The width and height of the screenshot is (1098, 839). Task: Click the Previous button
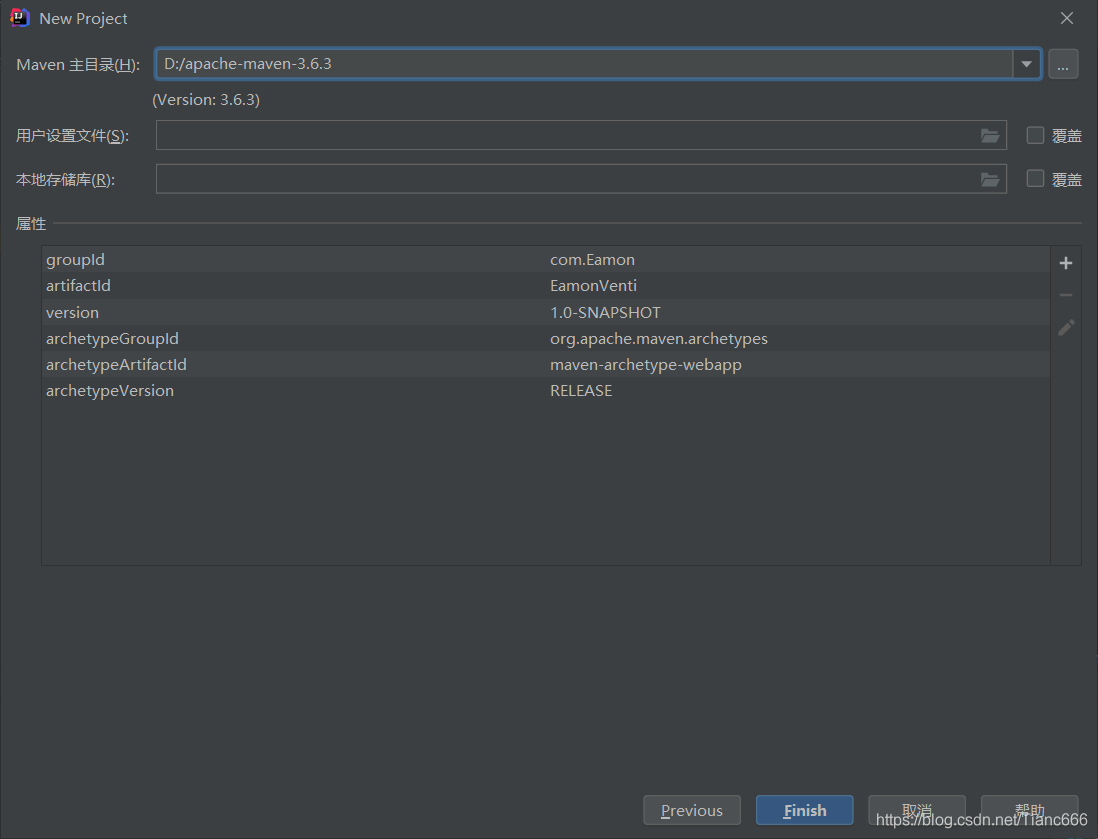pyautogui.click(x=692, y=810)
